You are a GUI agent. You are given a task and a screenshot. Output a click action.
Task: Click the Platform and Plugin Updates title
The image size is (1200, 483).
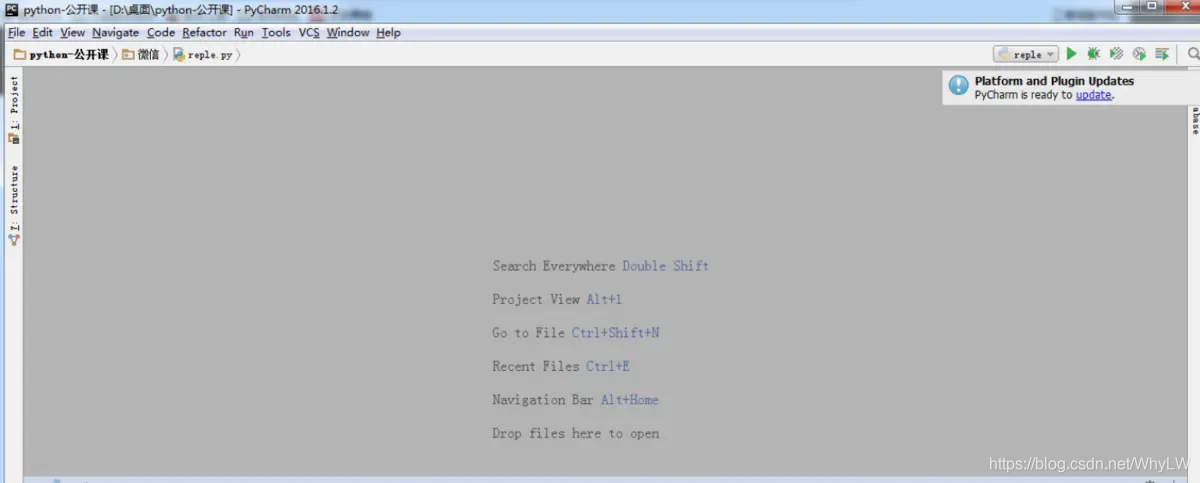tap(1054, 81)
